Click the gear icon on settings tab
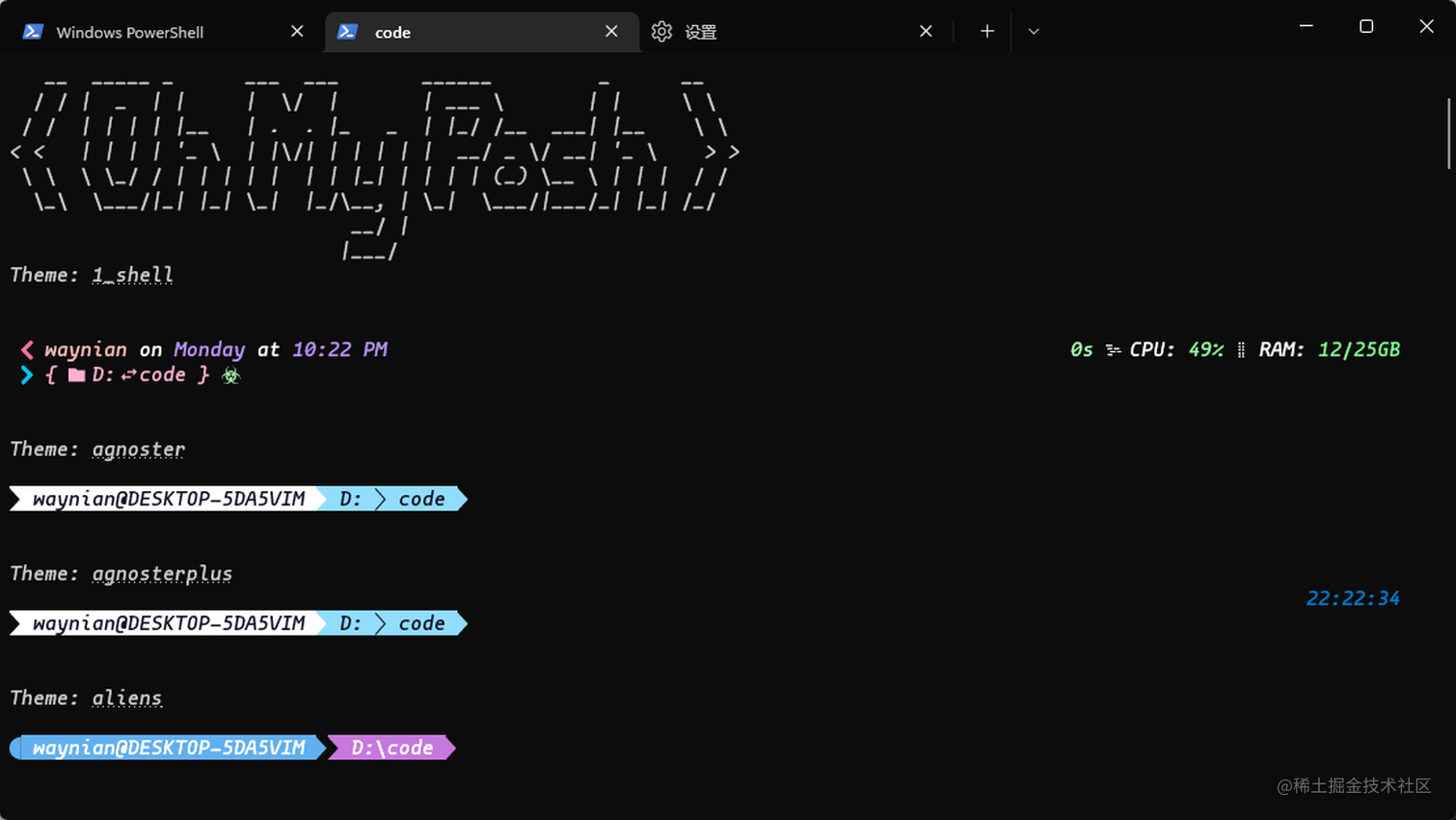Screen dimensions: 1456x820 coord(661,32)
